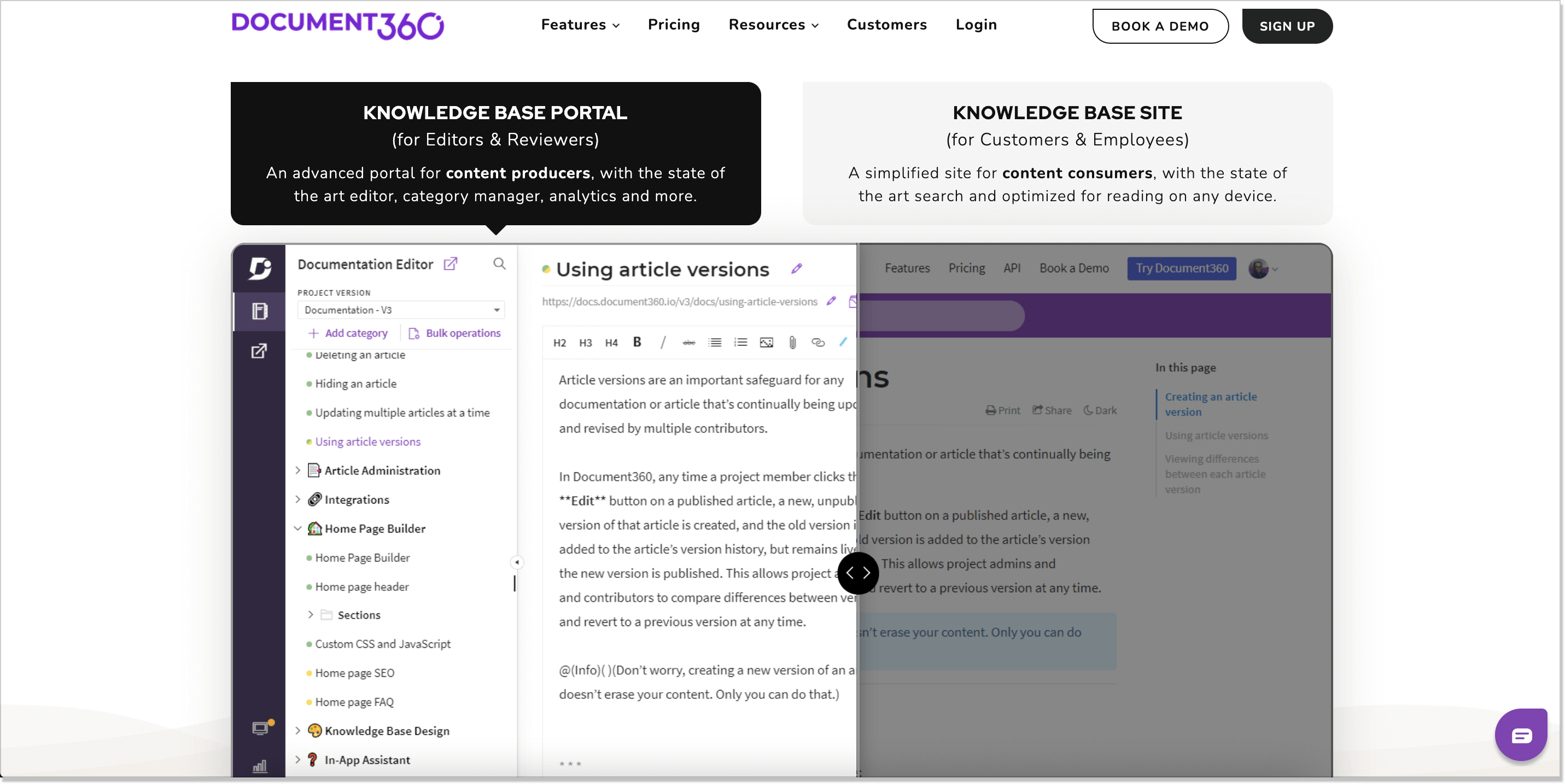1565x784 pixels.
Task: Toggle bold formatting
Action: tap(636, 342)
